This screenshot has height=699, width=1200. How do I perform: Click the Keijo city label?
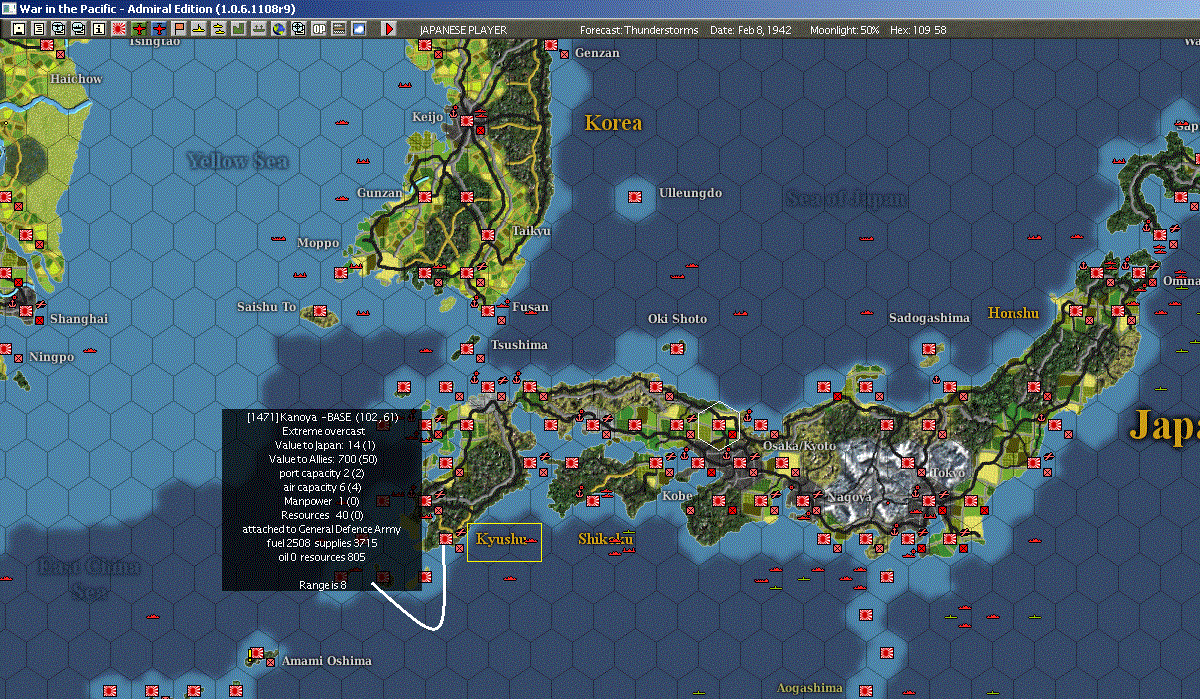coord(427,117)
